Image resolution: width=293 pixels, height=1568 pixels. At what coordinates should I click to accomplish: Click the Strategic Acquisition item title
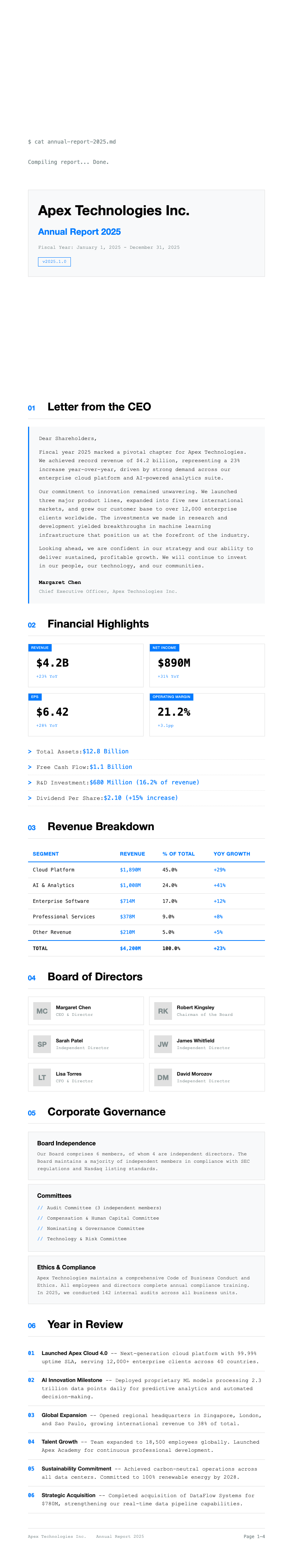pos(68,1495)
